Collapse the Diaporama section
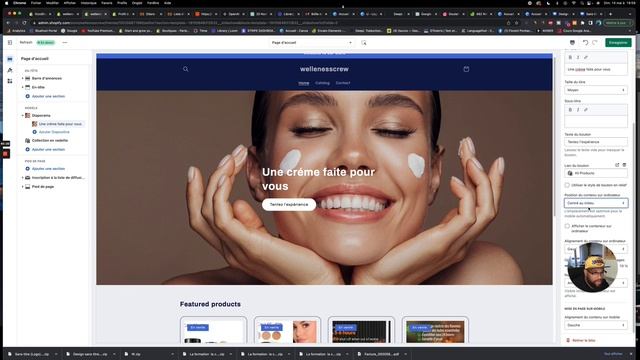The height and width of the screenshot is (360, 640). [22, 116]
